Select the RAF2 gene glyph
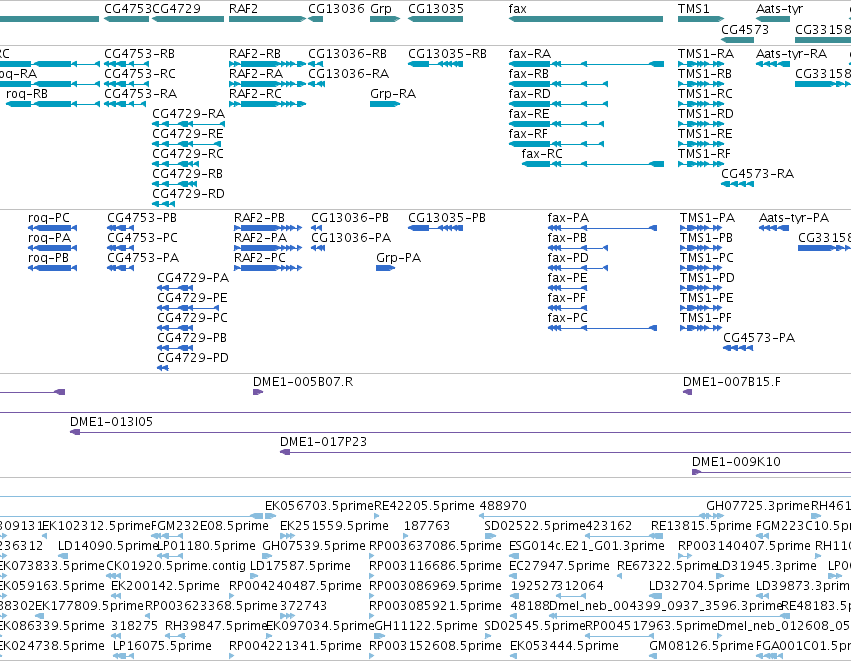Viewport: 851px width, 661px height. coord(267,19)
